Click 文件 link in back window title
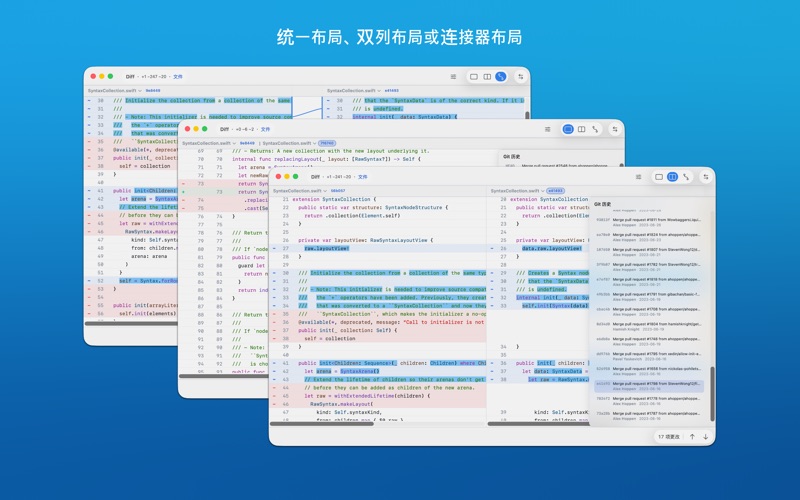800x500 pixels. [x=178, y=77]
